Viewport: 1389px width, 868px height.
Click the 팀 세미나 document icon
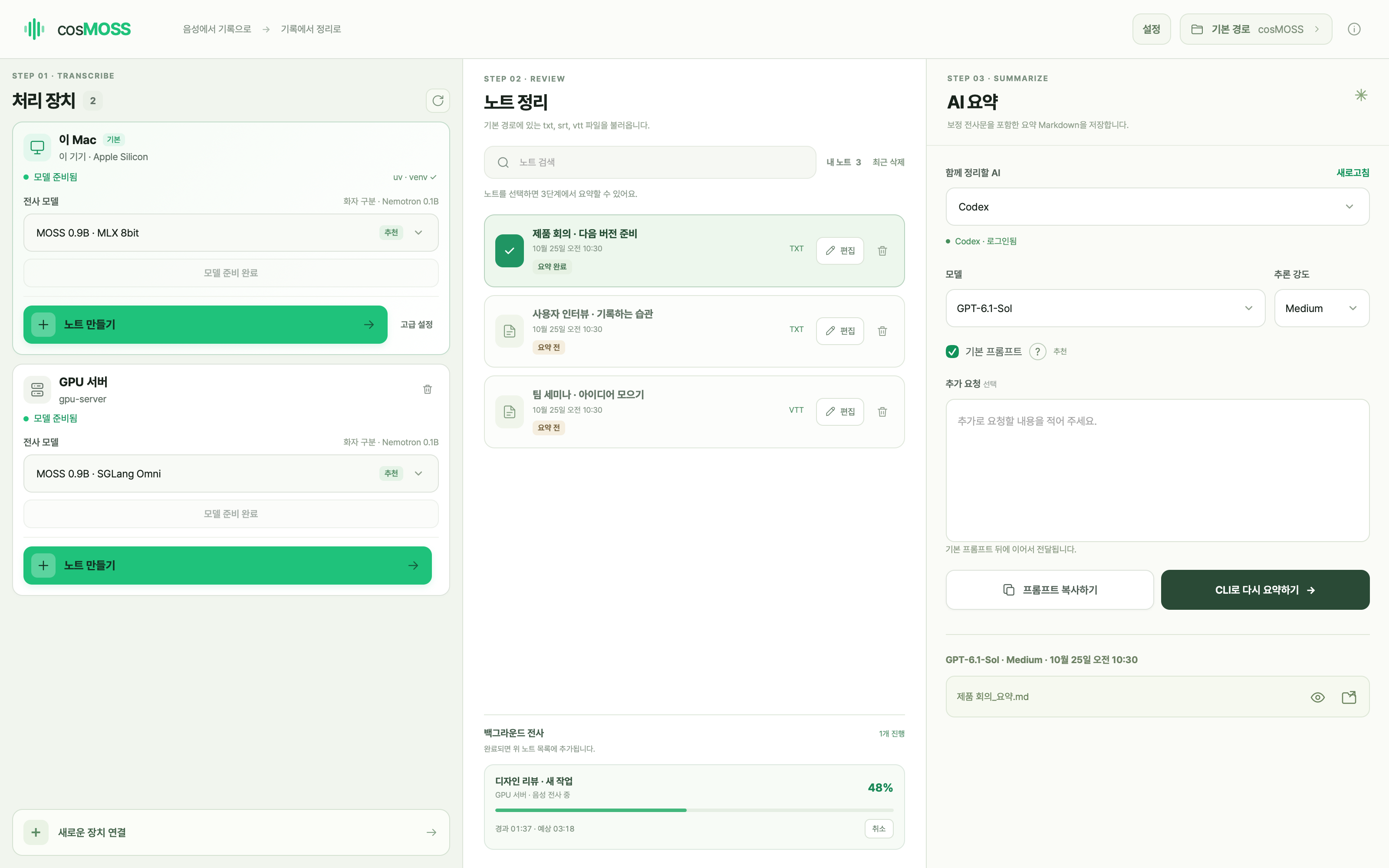(x=510, y=411)
